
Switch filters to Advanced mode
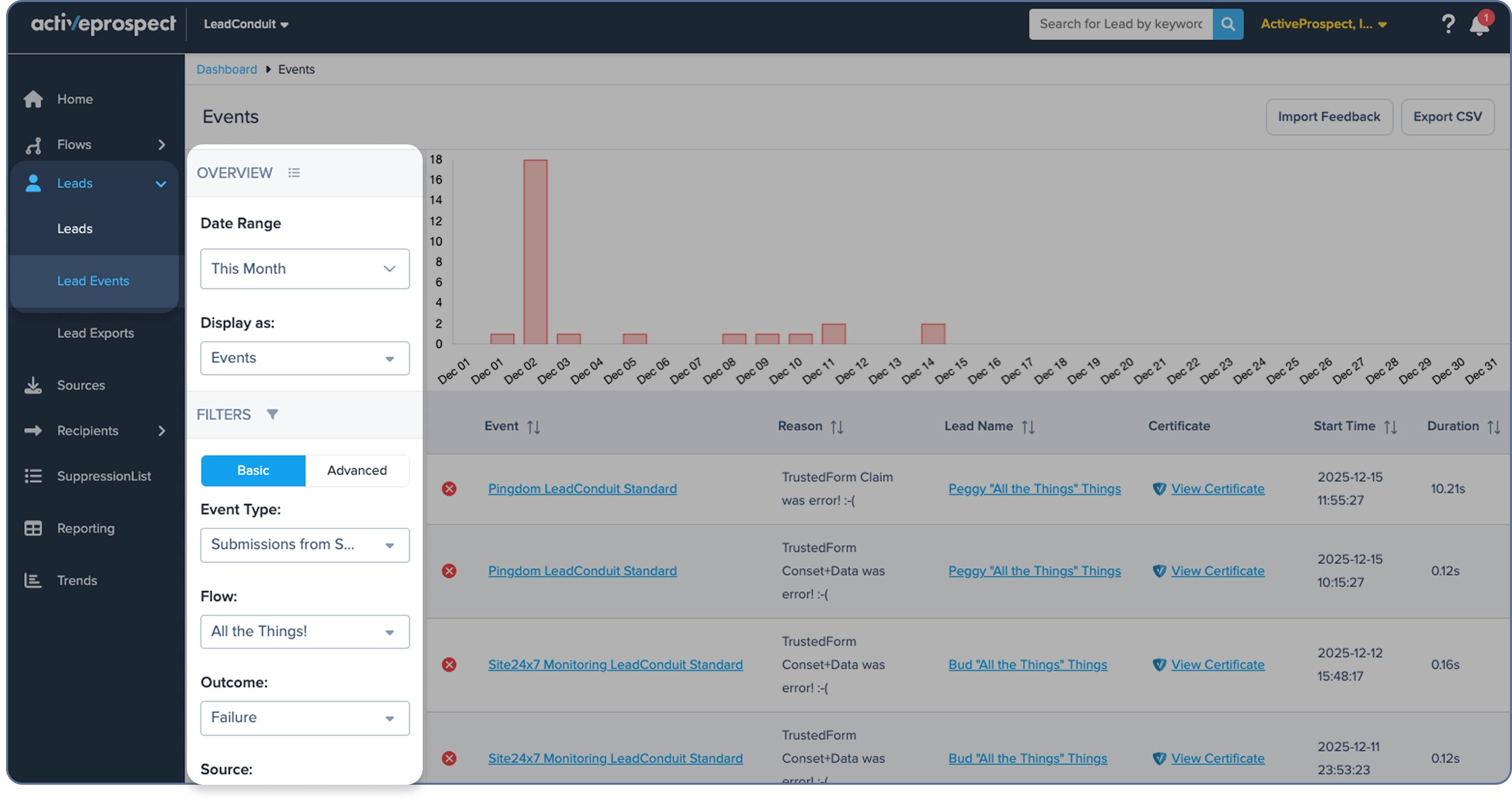(x=357, y=470)
